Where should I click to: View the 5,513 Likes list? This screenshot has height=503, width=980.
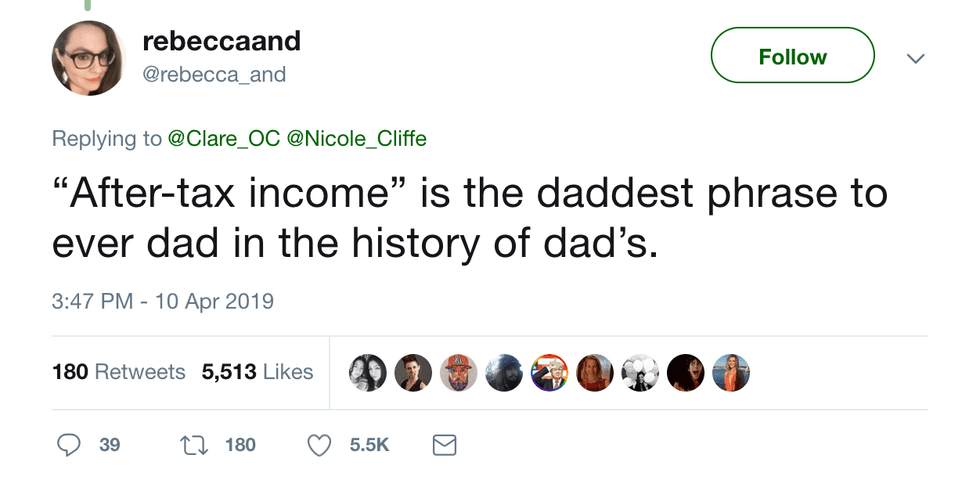pyautogui.click(x=257, y=372)
